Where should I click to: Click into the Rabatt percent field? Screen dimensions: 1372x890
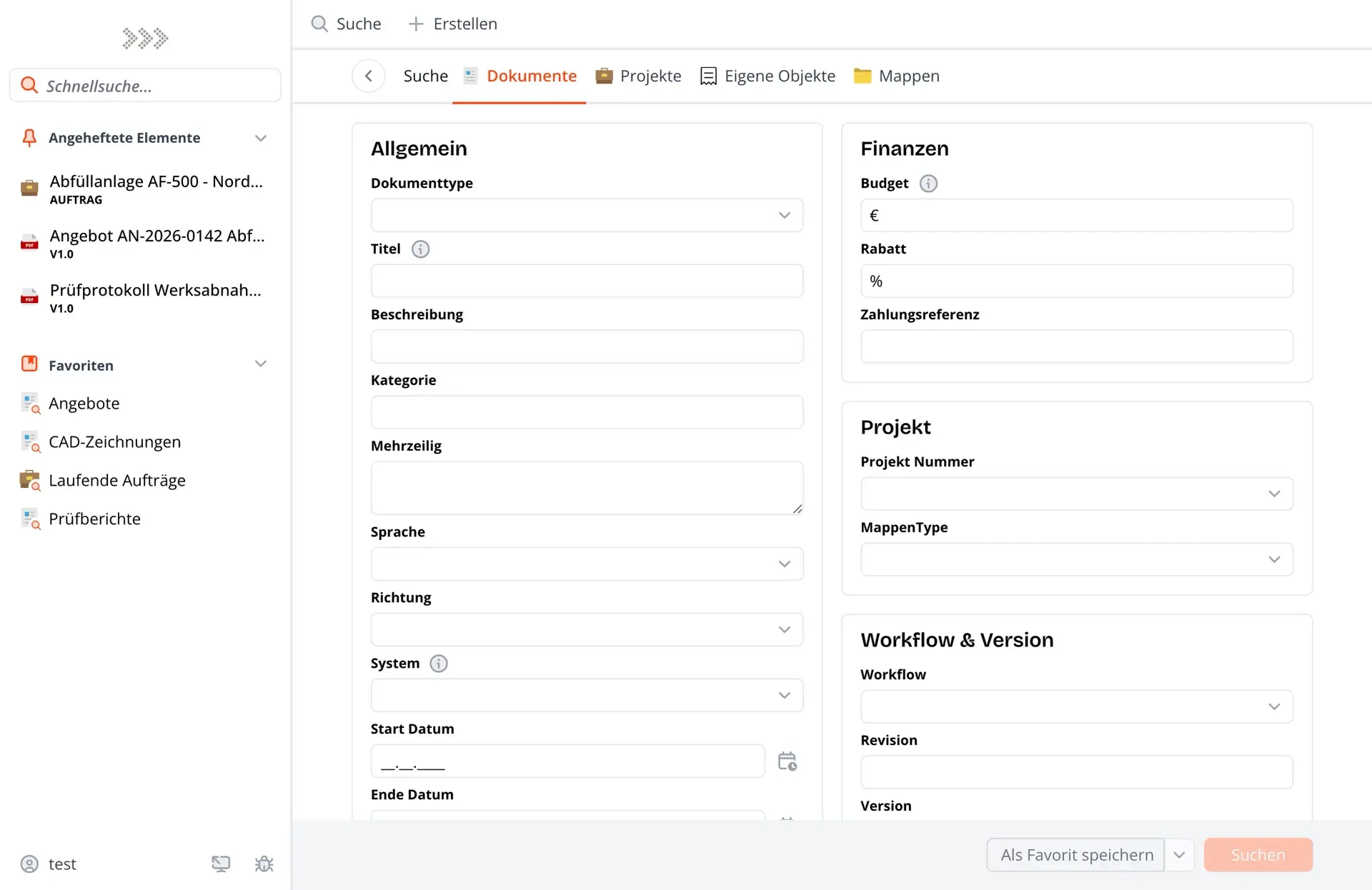(1077, 281)
